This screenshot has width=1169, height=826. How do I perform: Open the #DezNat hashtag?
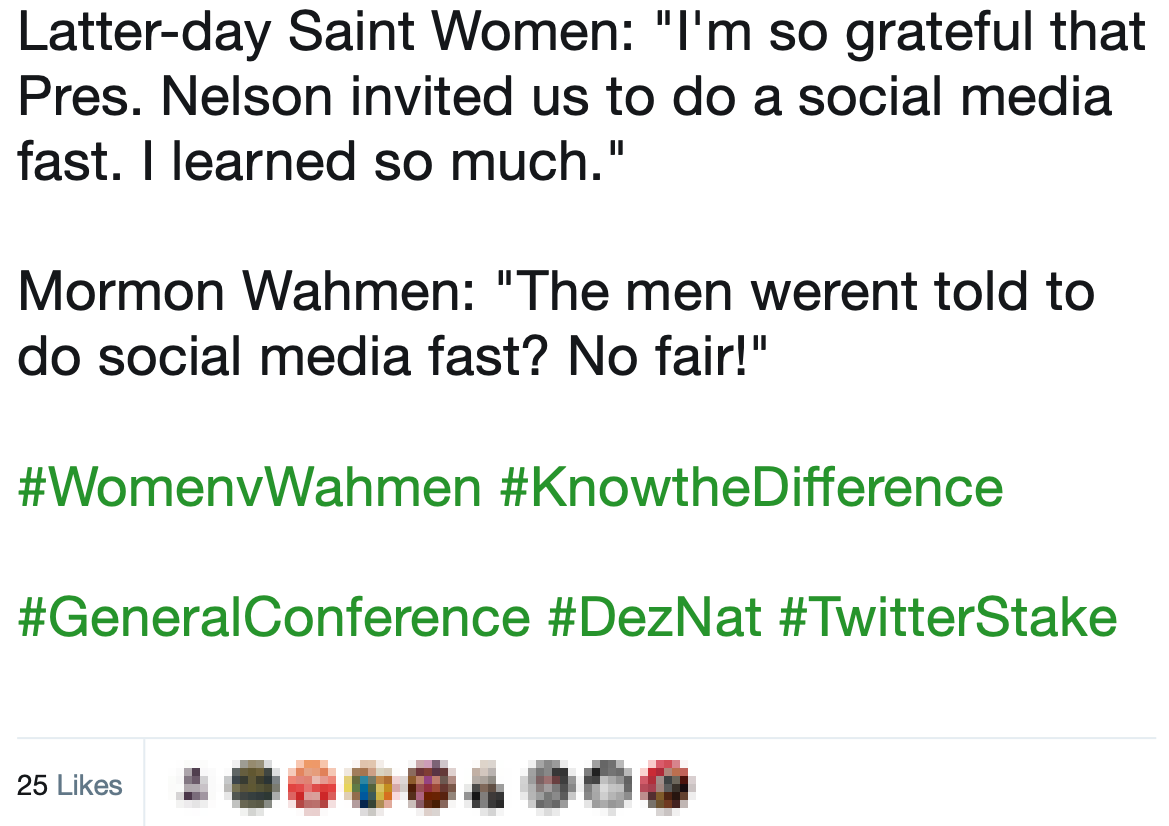(x=655, y=619)
